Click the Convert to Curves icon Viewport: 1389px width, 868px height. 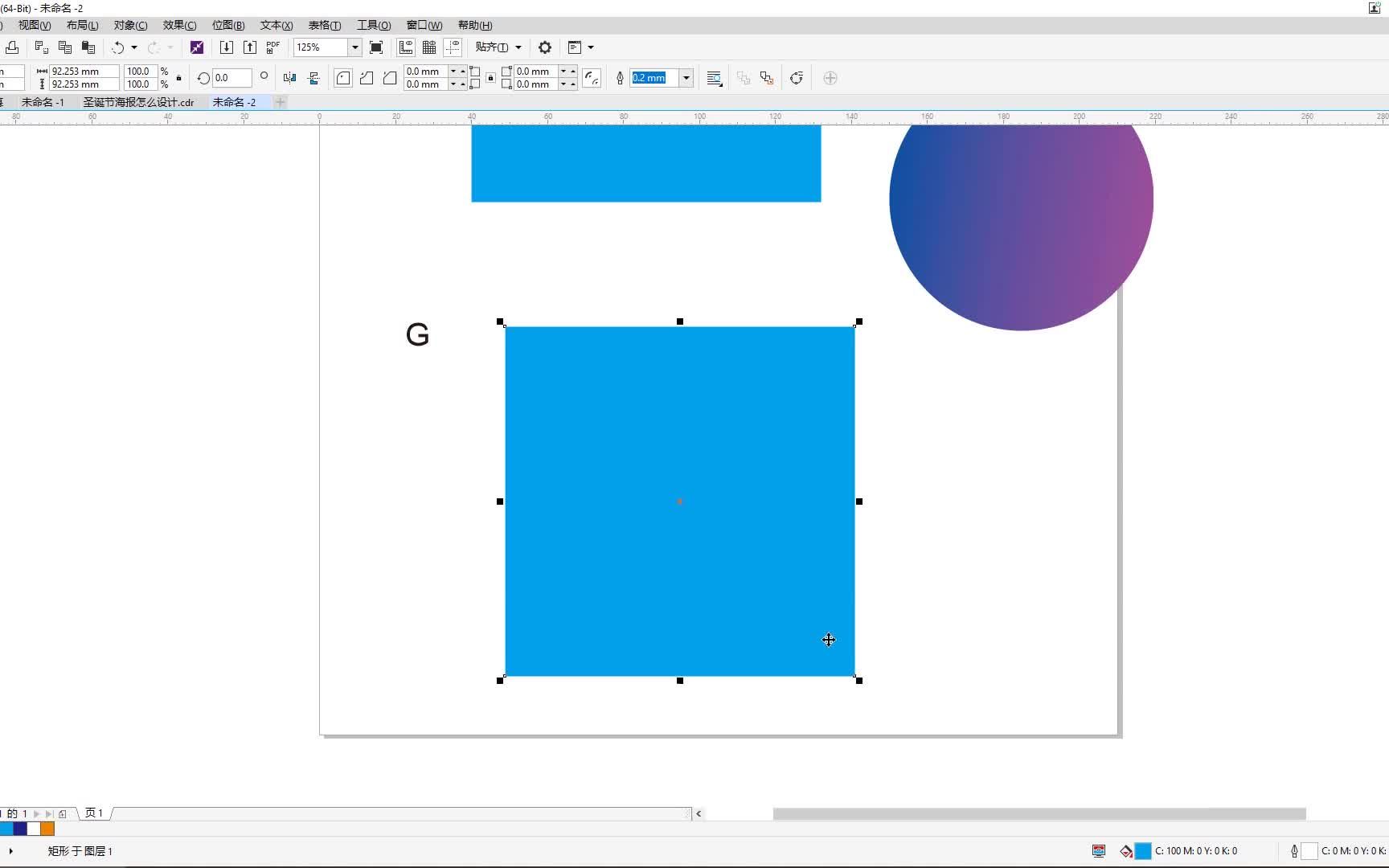797,78
